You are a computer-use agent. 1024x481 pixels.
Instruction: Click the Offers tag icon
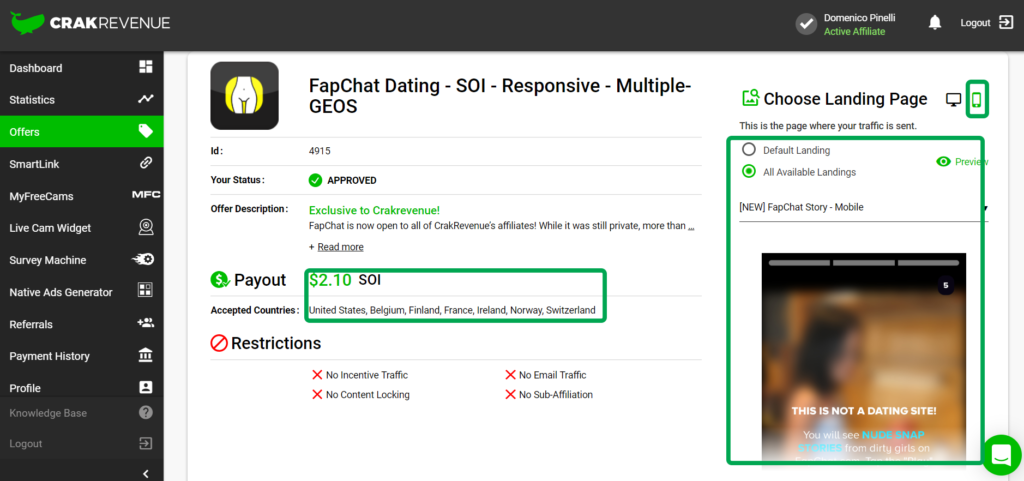click(146, 131)
